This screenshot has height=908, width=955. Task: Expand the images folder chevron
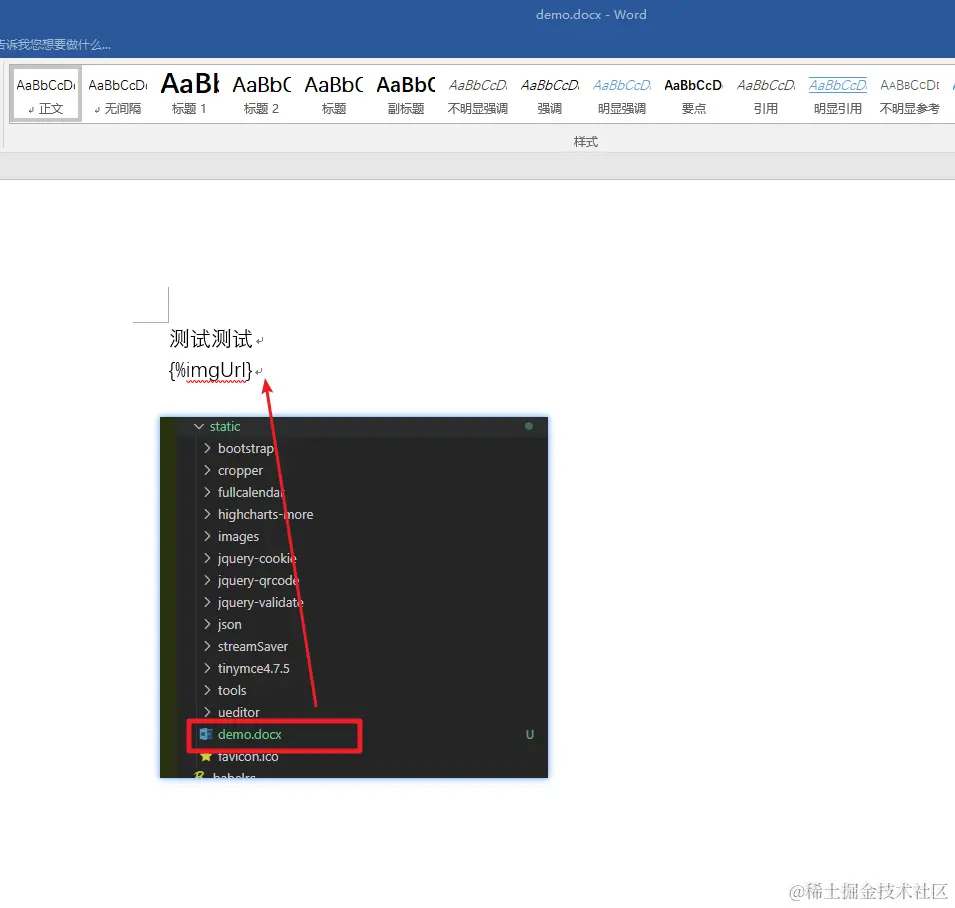coord(207,536)
